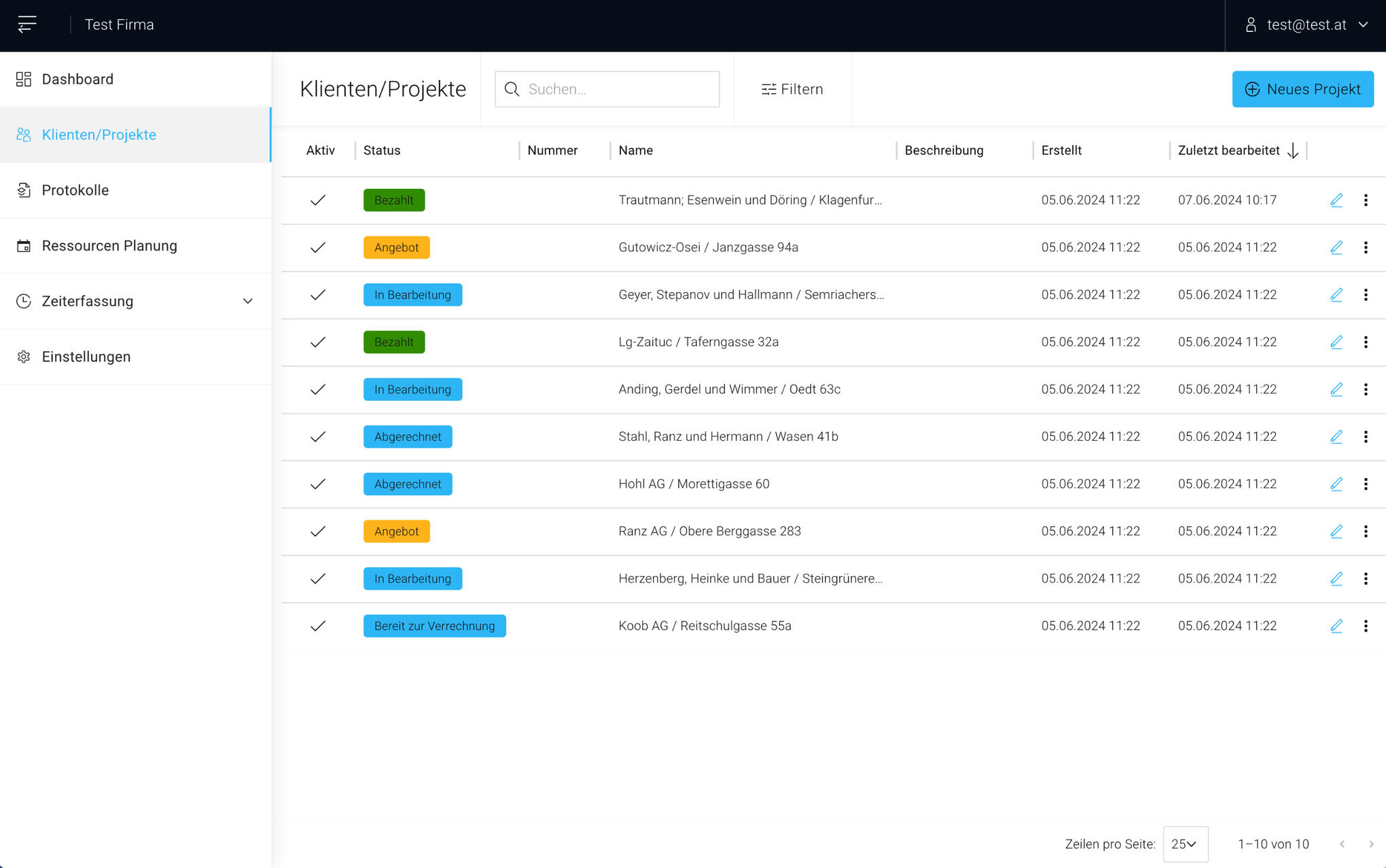Expand the Zeiterfassung submenu
Screen dimensions: 1386x868
point(248,301)
